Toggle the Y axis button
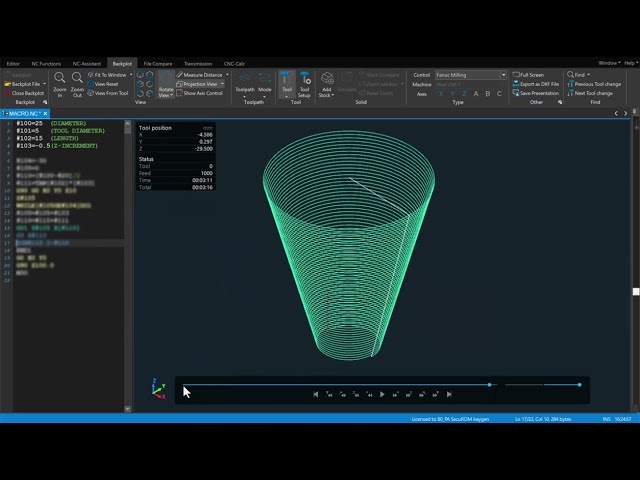 coord(453,94)
